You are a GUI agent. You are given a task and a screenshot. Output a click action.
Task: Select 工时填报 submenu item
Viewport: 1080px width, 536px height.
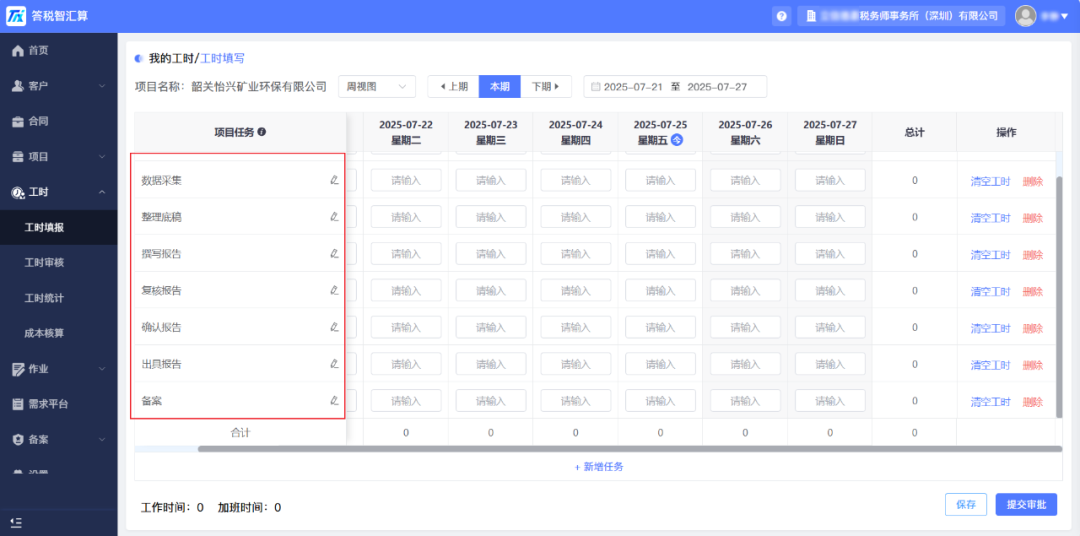click(x=59, y=227)
